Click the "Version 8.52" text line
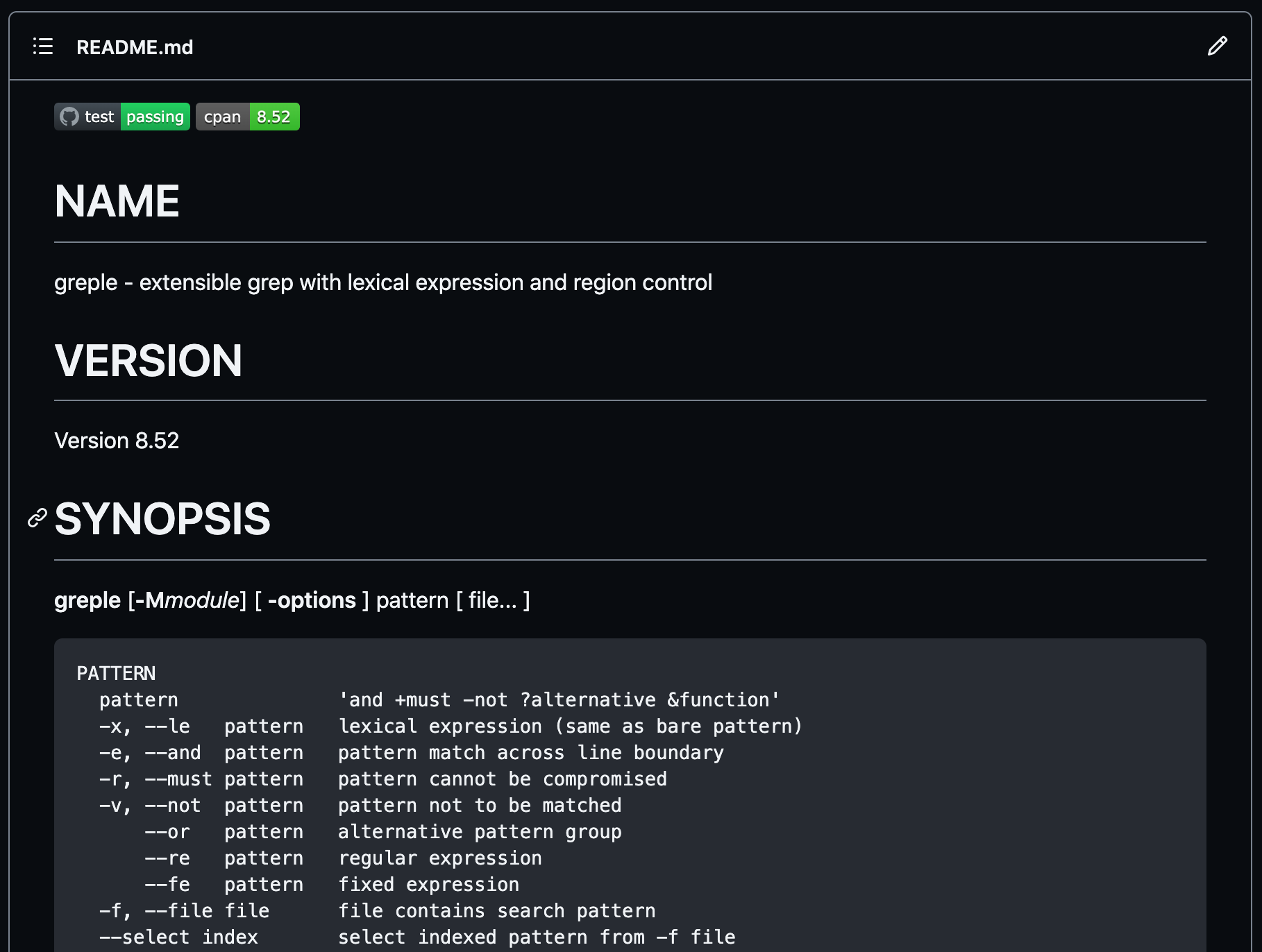Image resolution: width=1262 pixels, height=952 pixels. [x=117, y=441]
